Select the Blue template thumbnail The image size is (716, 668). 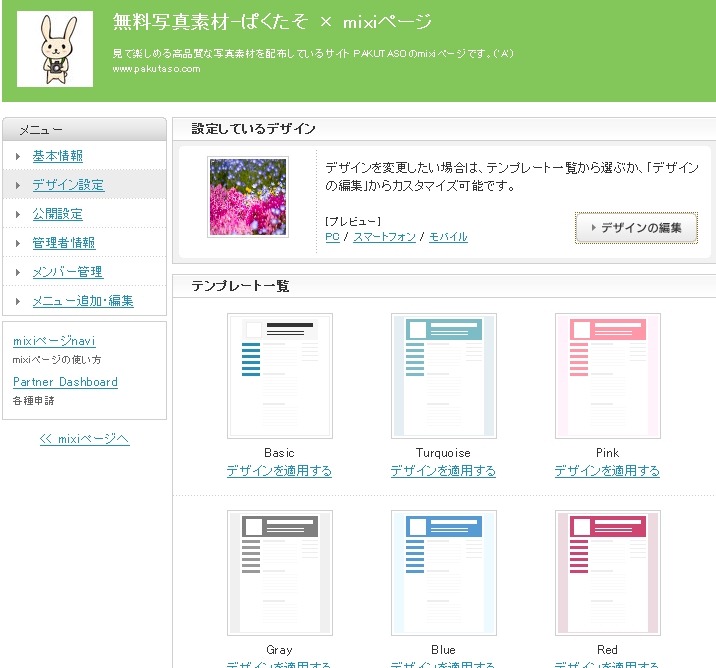pos(444,573)
